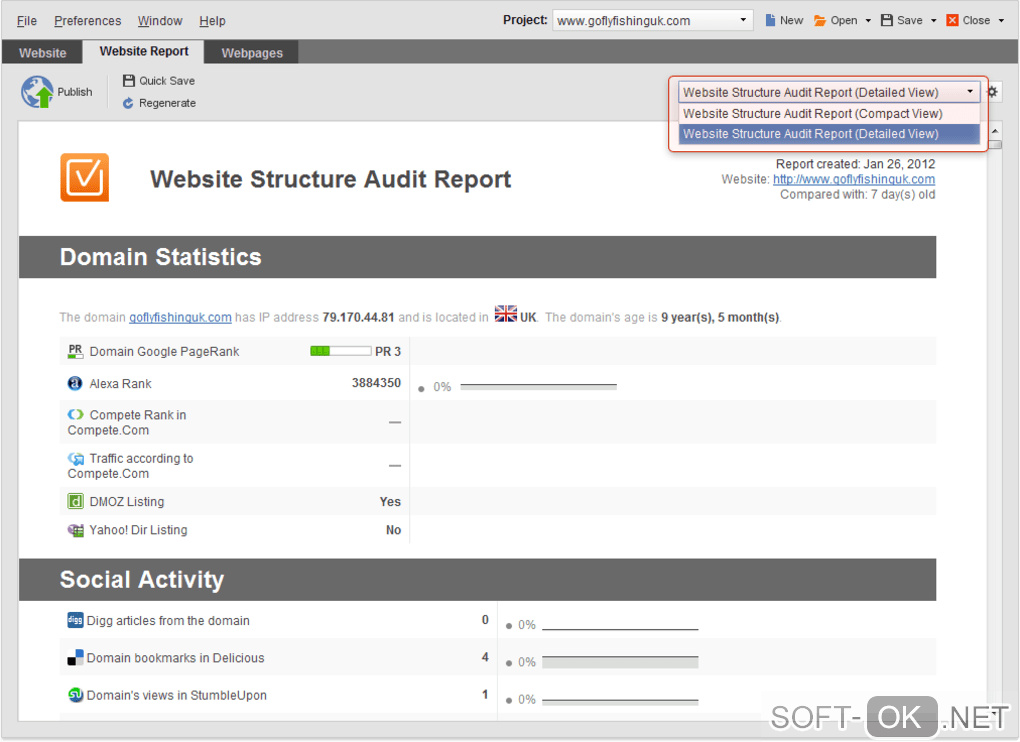Open the goflyfishinguk.com domain link
The image size is (1020, 742).
click(x=180, y=317)
